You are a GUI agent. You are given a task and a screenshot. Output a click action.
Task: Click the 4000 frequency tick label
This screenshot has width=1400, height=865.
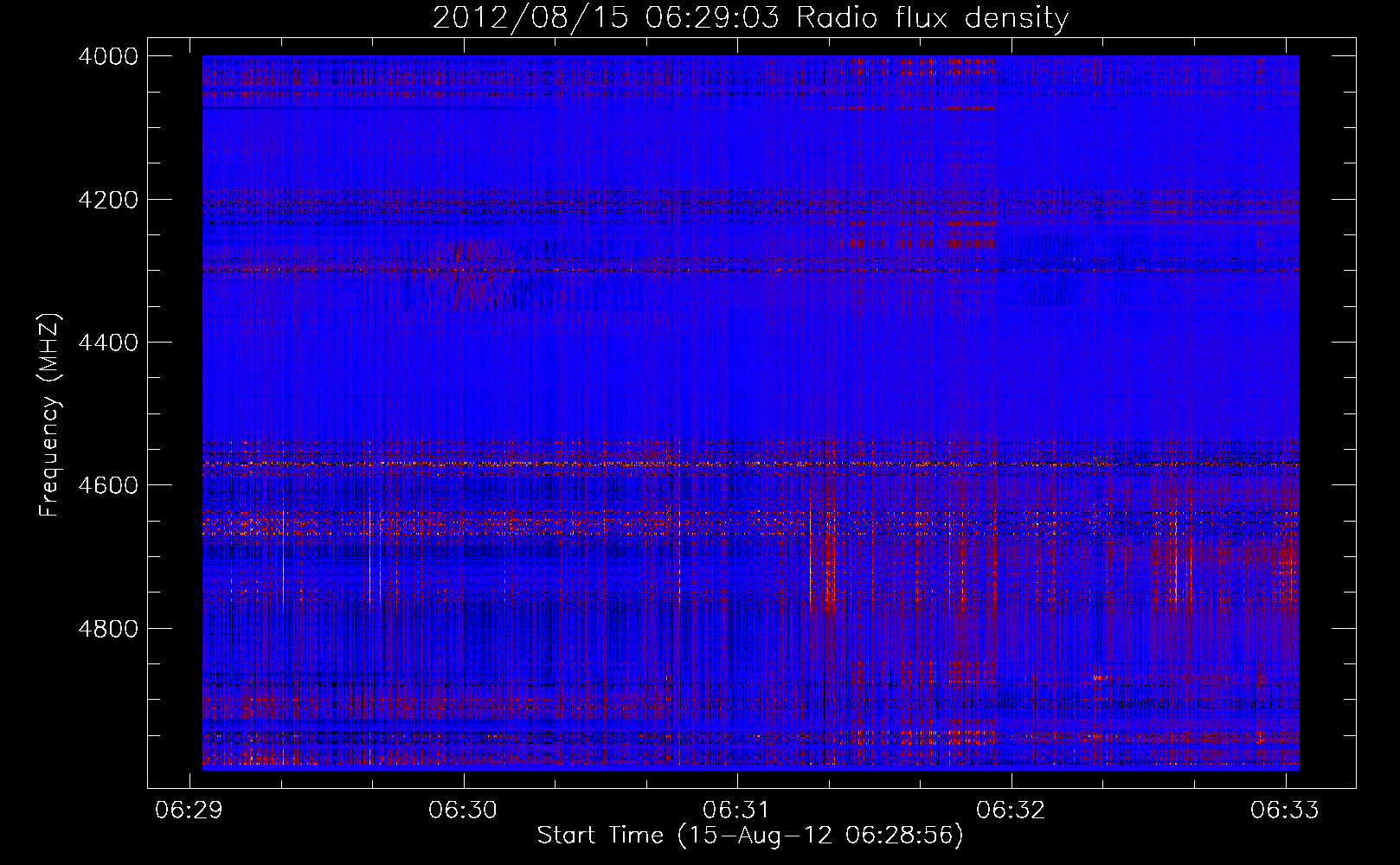point(108,56)
